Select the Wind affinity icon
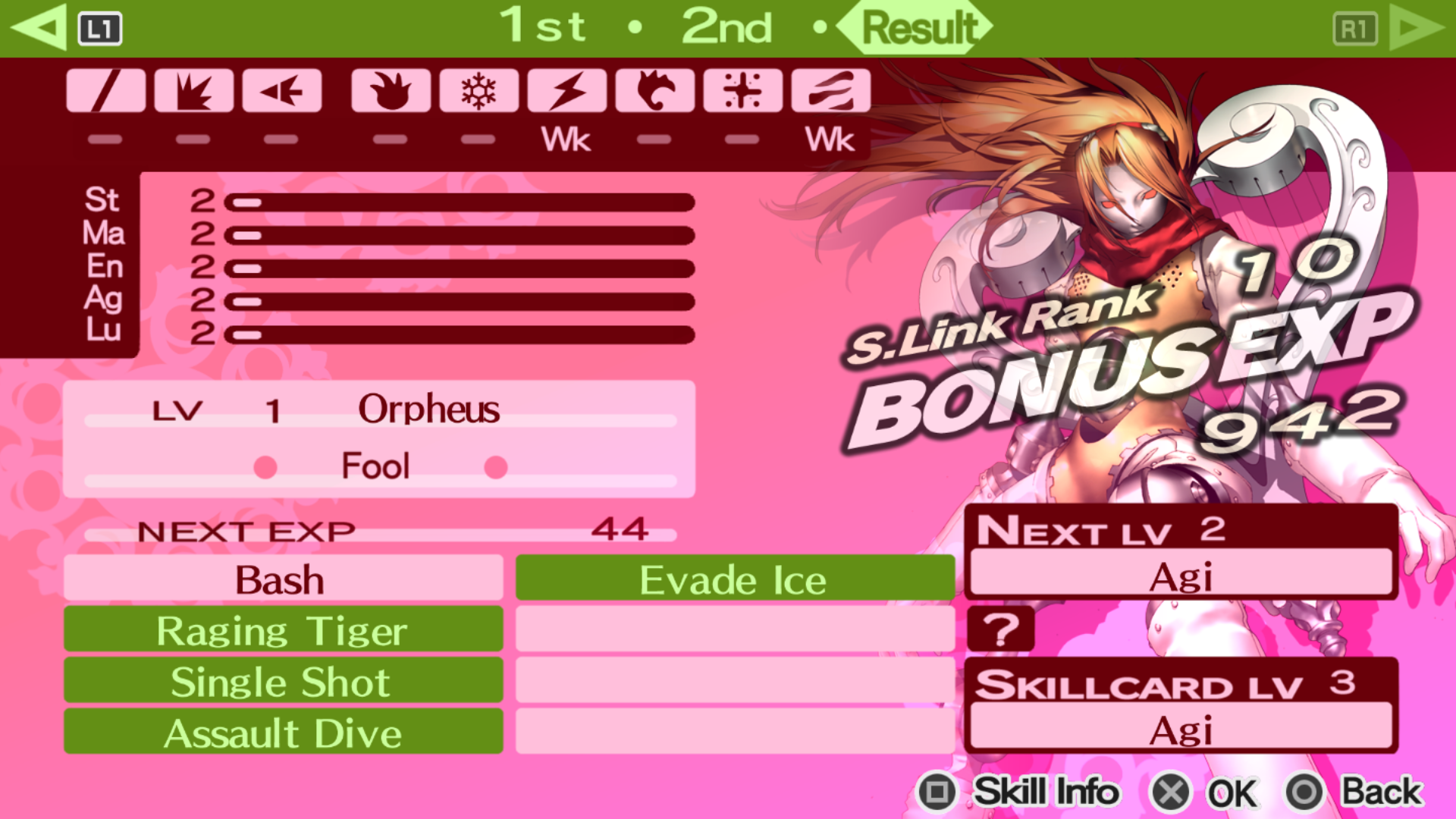Screen dimensions: 1456x819 (x=654, y=91)
